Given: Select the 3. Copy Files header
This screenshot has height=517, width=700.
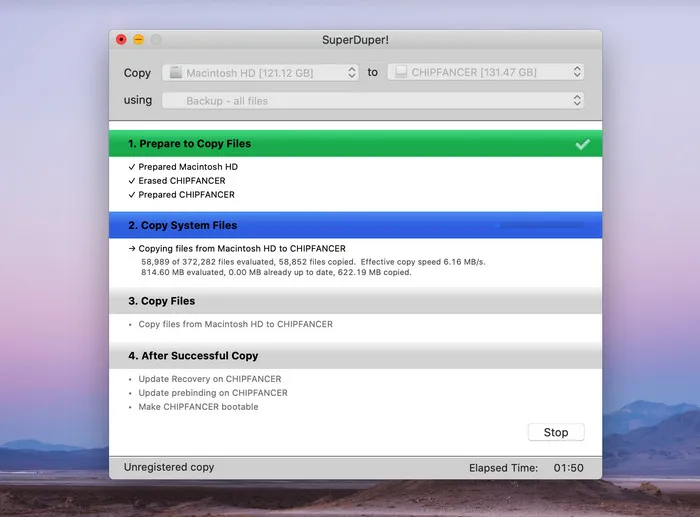Looking at the screenshot, I should 355,301.
